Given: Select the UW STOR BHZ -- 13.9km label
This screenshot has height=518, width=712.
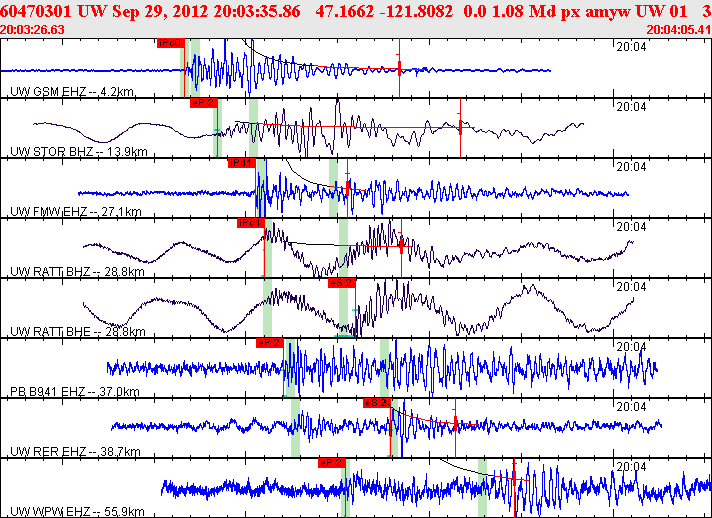Looking at the screenshot, I should [x=79, y=152].
